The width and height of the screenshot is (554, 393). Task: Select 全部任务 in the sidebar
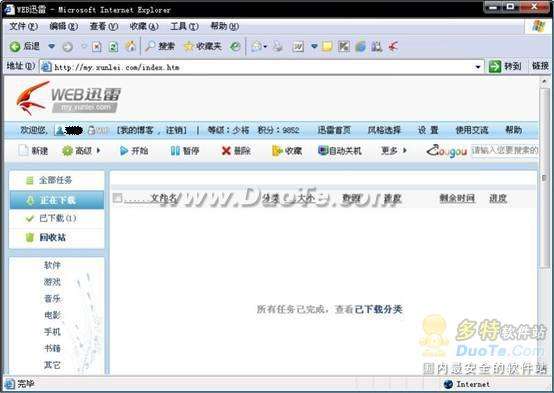pyautogui.click(x=57, y=180)
